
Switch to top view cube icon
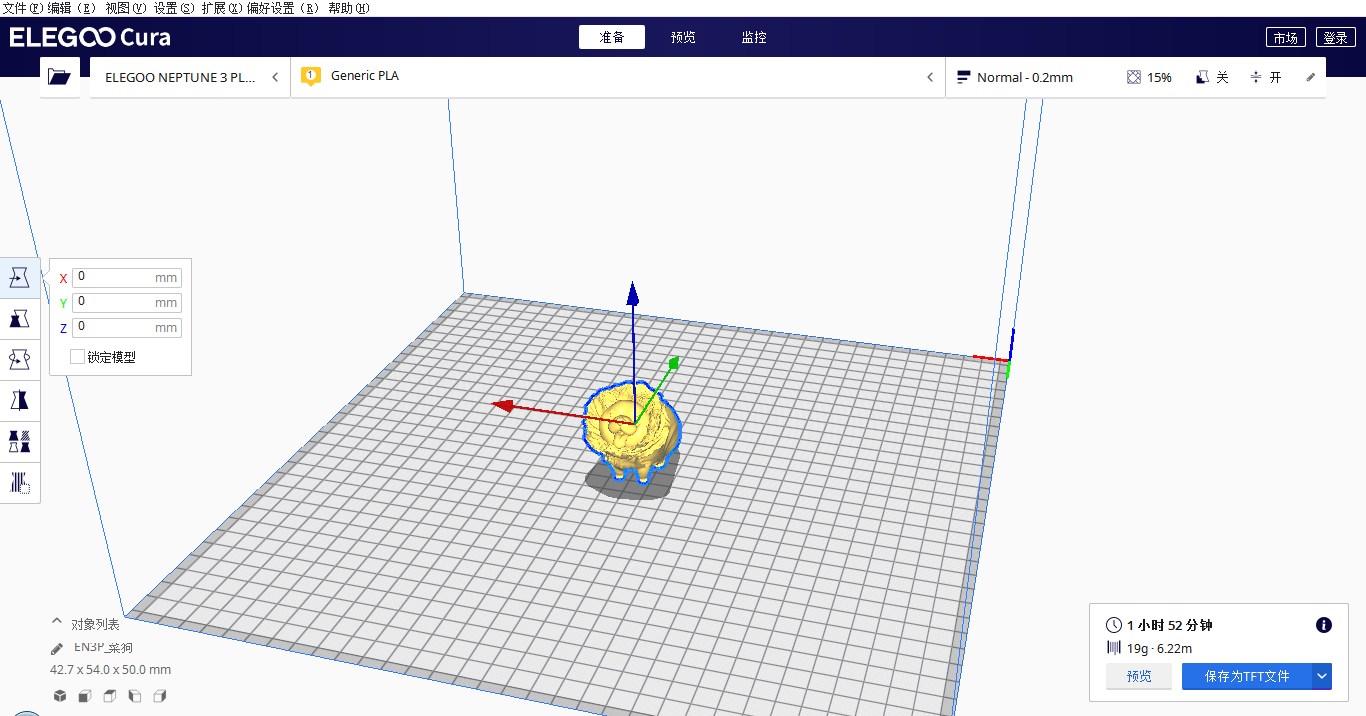point(110,696)
